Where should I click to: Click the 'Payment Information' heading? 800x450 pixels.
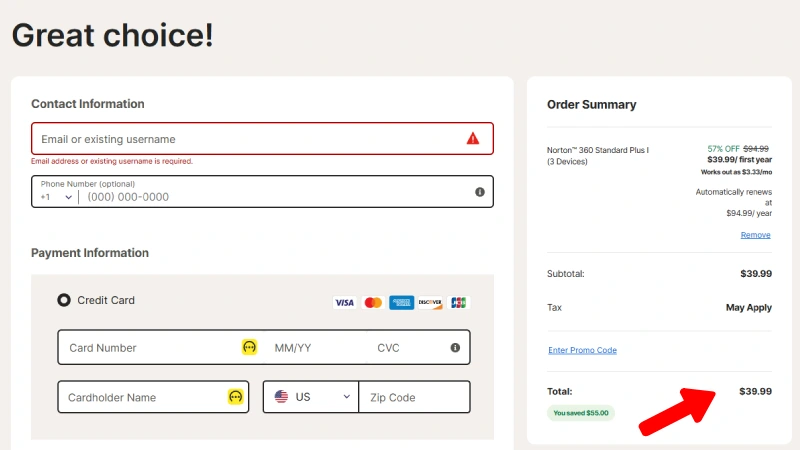click(x=90, y=253)
